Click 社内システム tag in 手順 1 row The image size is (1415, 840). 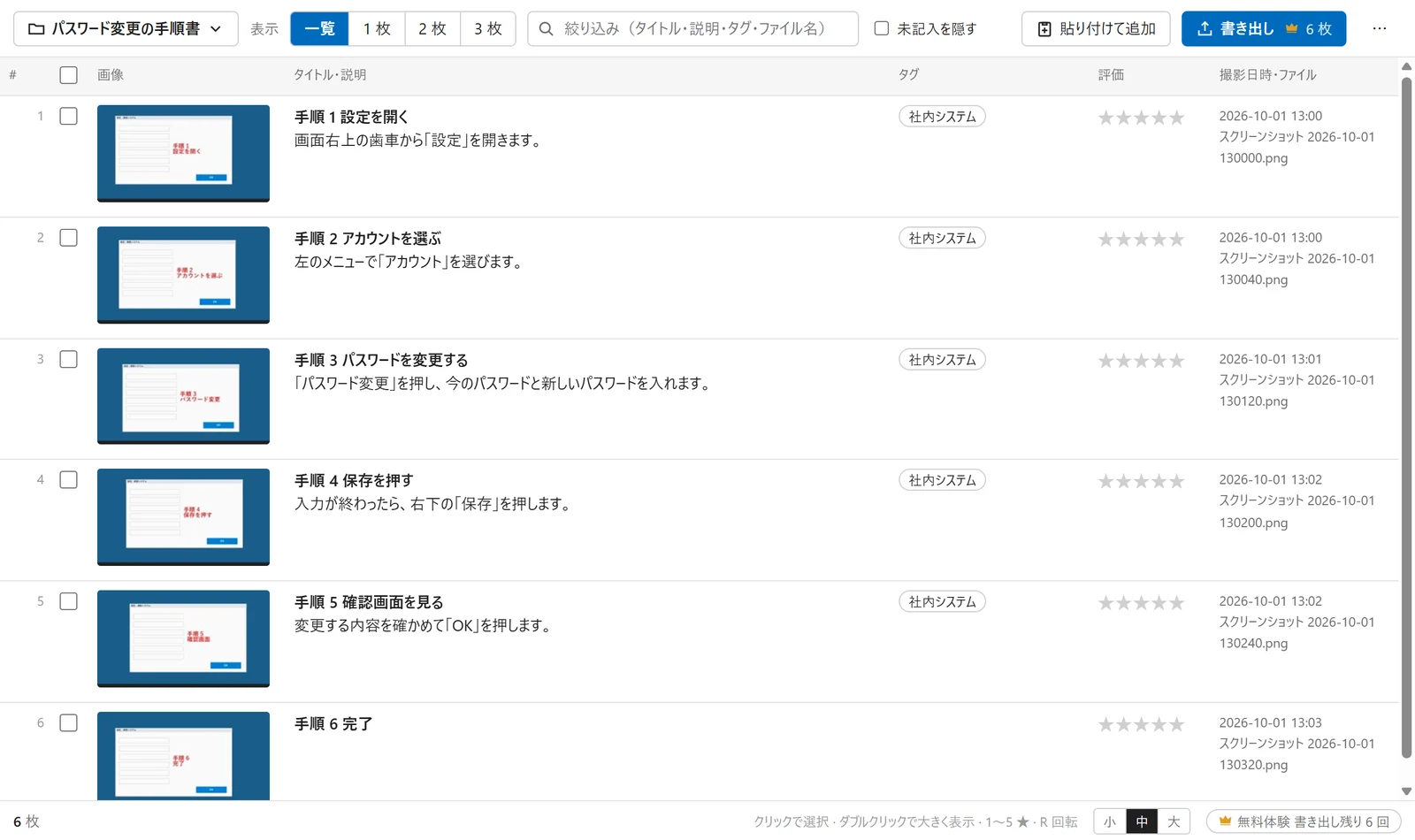(942, 117)
